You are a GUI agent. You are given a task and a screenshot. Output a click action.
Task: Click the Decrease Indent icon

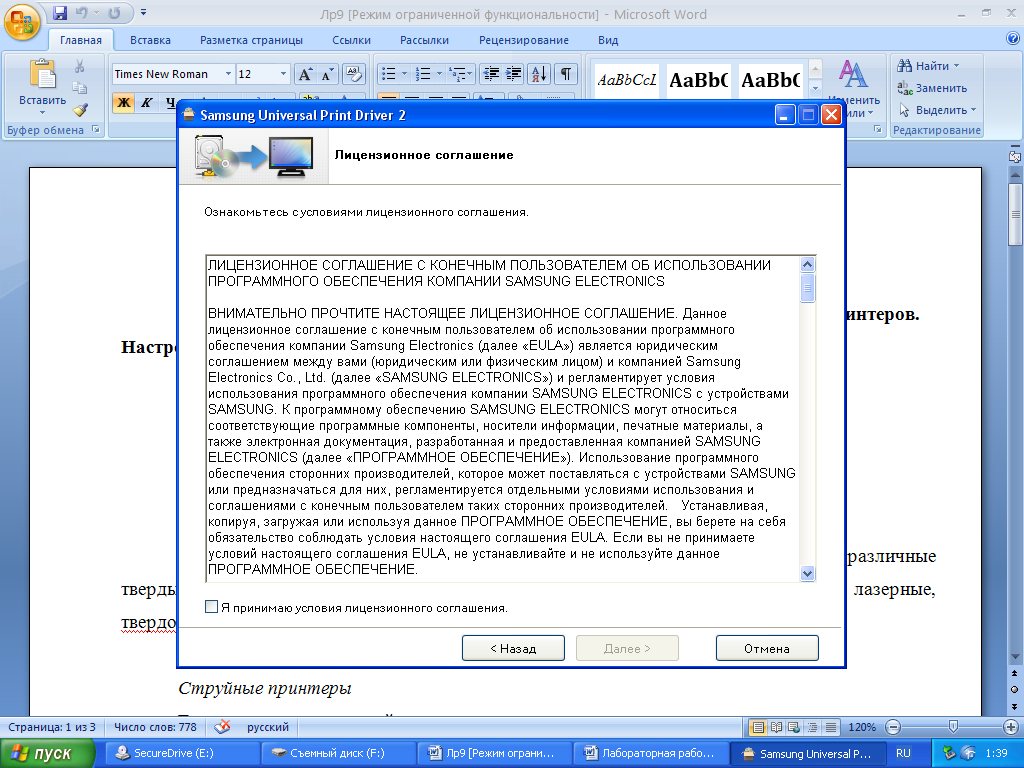click(x=490, y=74)
